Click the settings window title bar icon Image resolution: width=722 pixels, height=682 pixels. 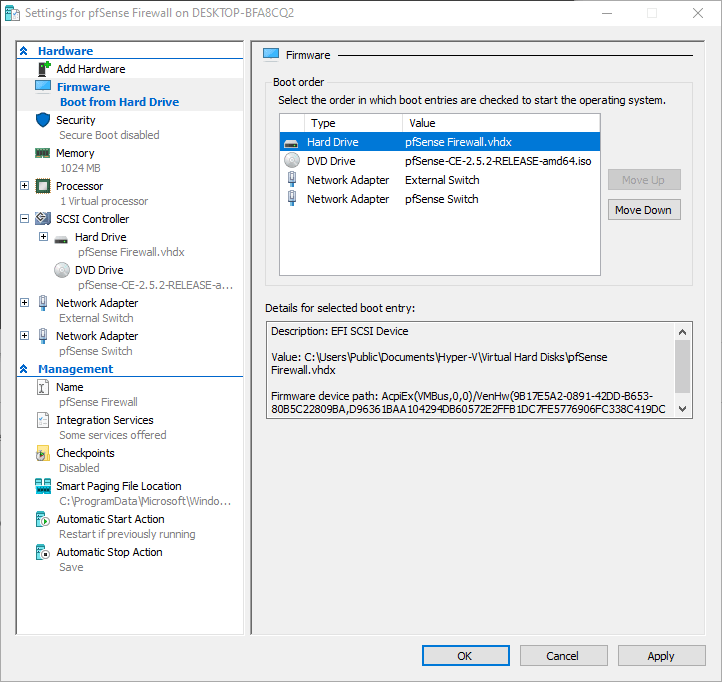(12, 13)
